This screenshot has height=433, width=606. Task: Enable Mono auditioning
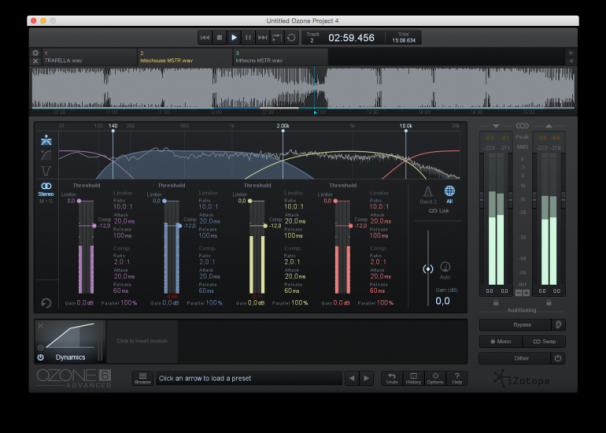[x=500, y=341]
